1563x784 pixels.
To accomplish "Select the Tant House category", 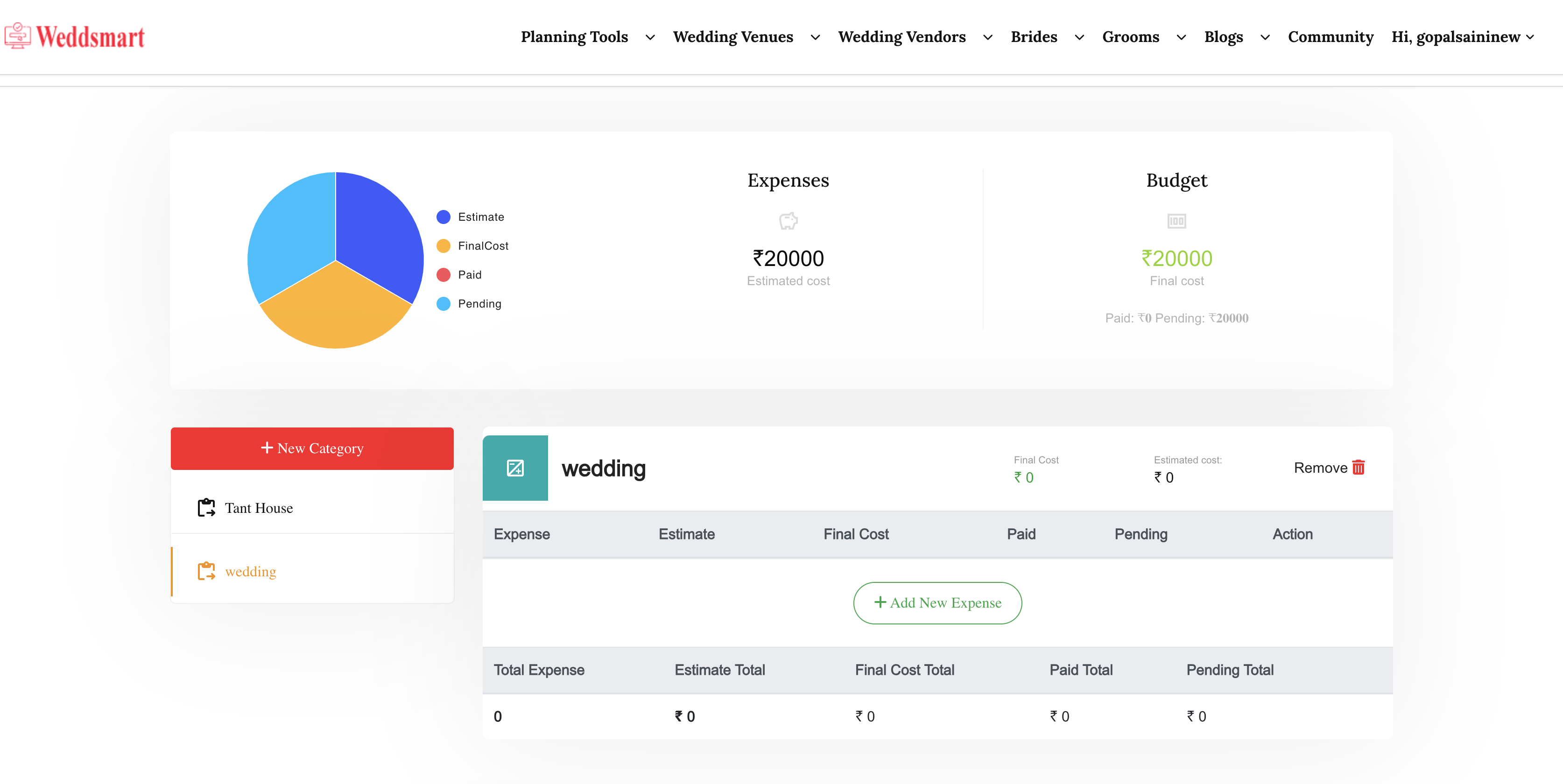I will pos(259,508).
